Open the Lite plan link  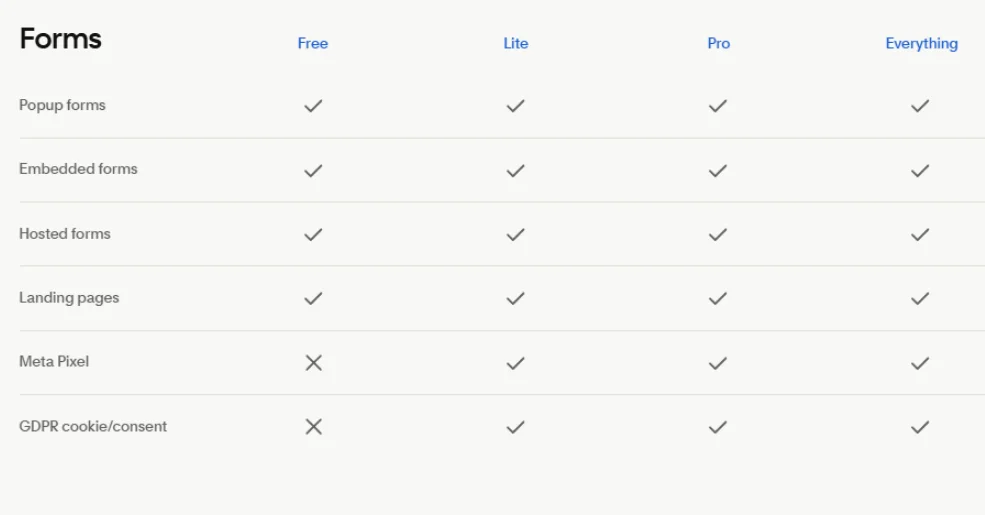coord(515,43)
